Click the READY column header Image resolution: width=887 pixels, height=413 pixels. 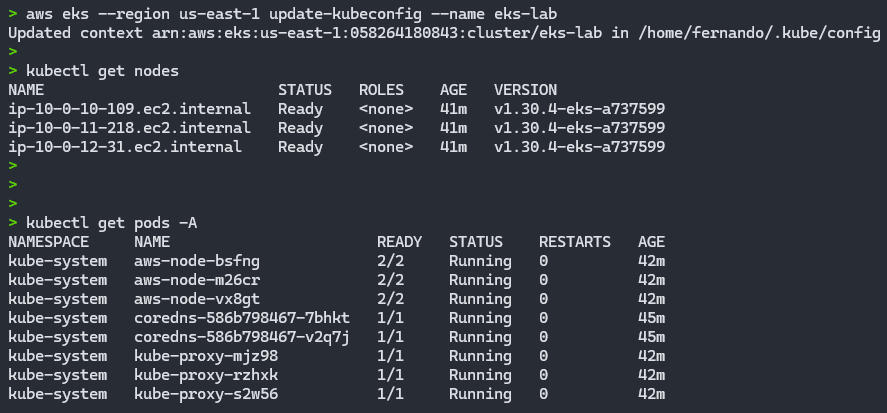[x=399, y=242]
